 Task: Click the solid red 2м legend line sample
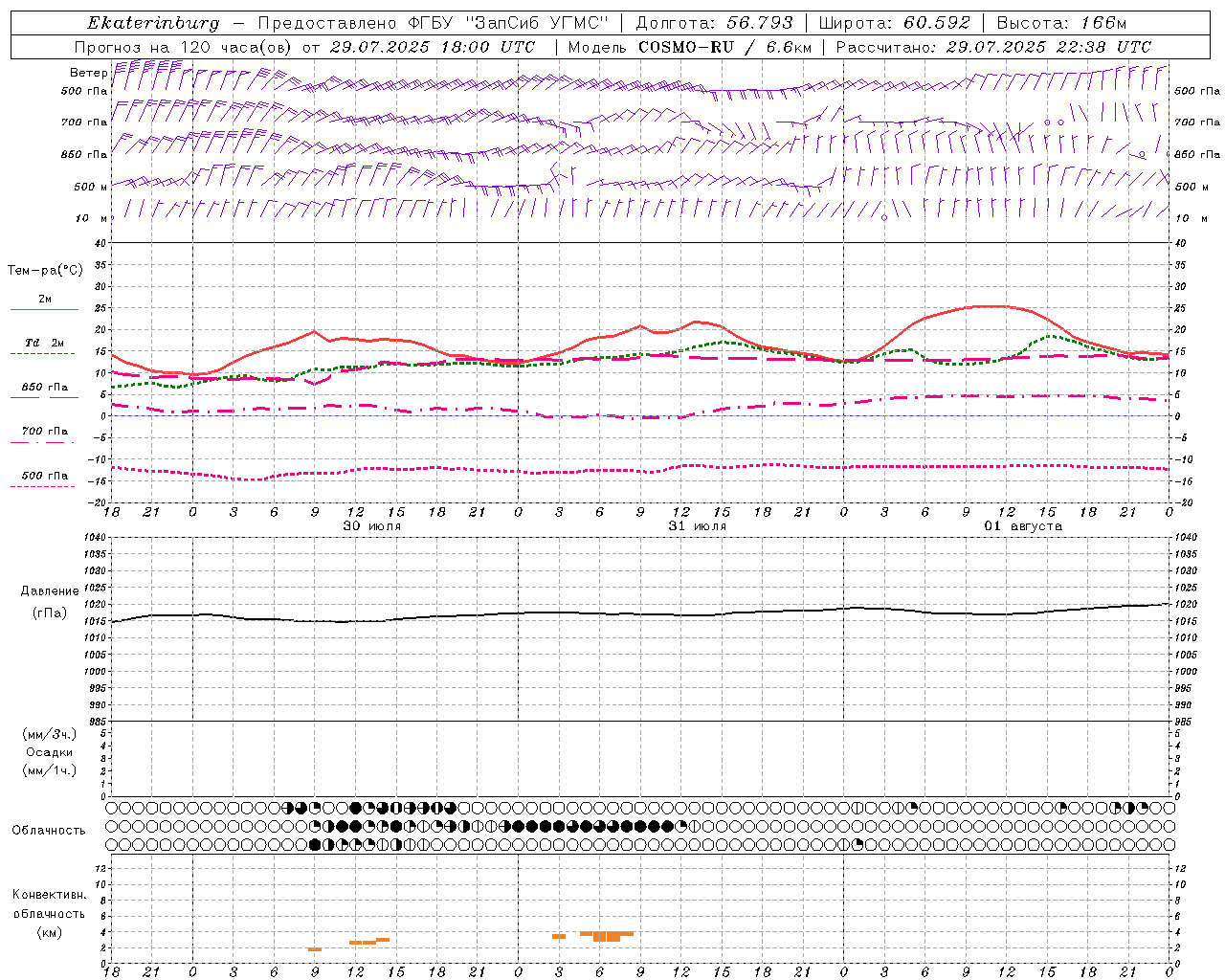[44, 309]
